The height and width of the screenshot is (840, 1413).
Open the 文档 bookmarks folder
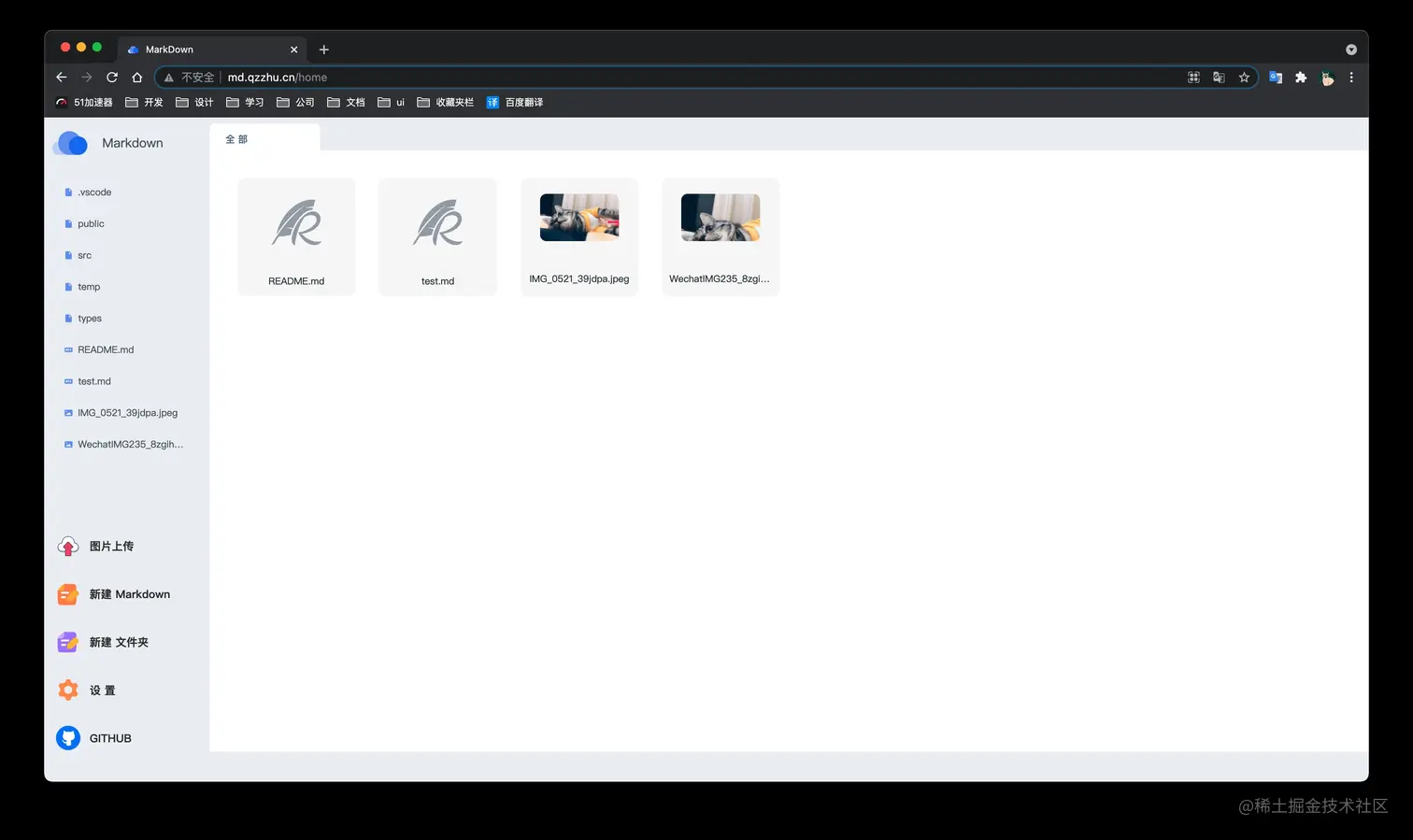(346, 103)
